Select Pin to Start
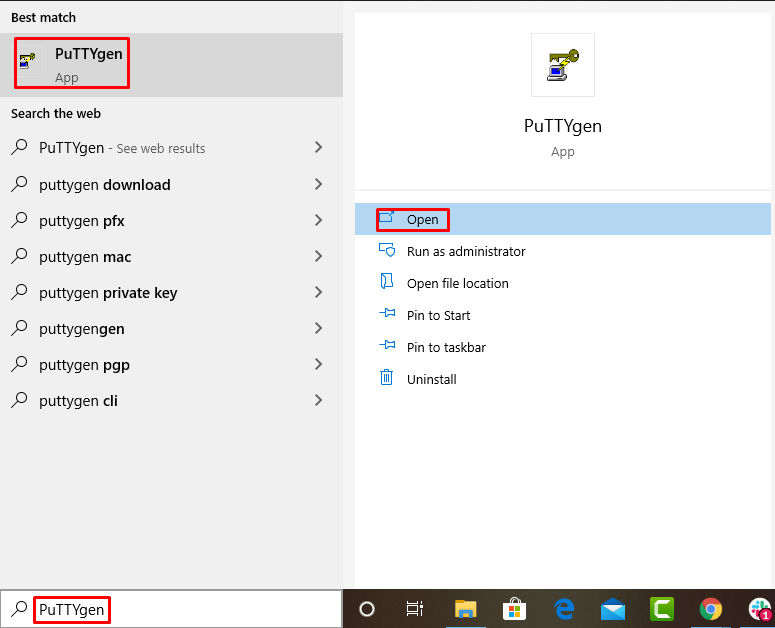 click(x=562, y=315)
